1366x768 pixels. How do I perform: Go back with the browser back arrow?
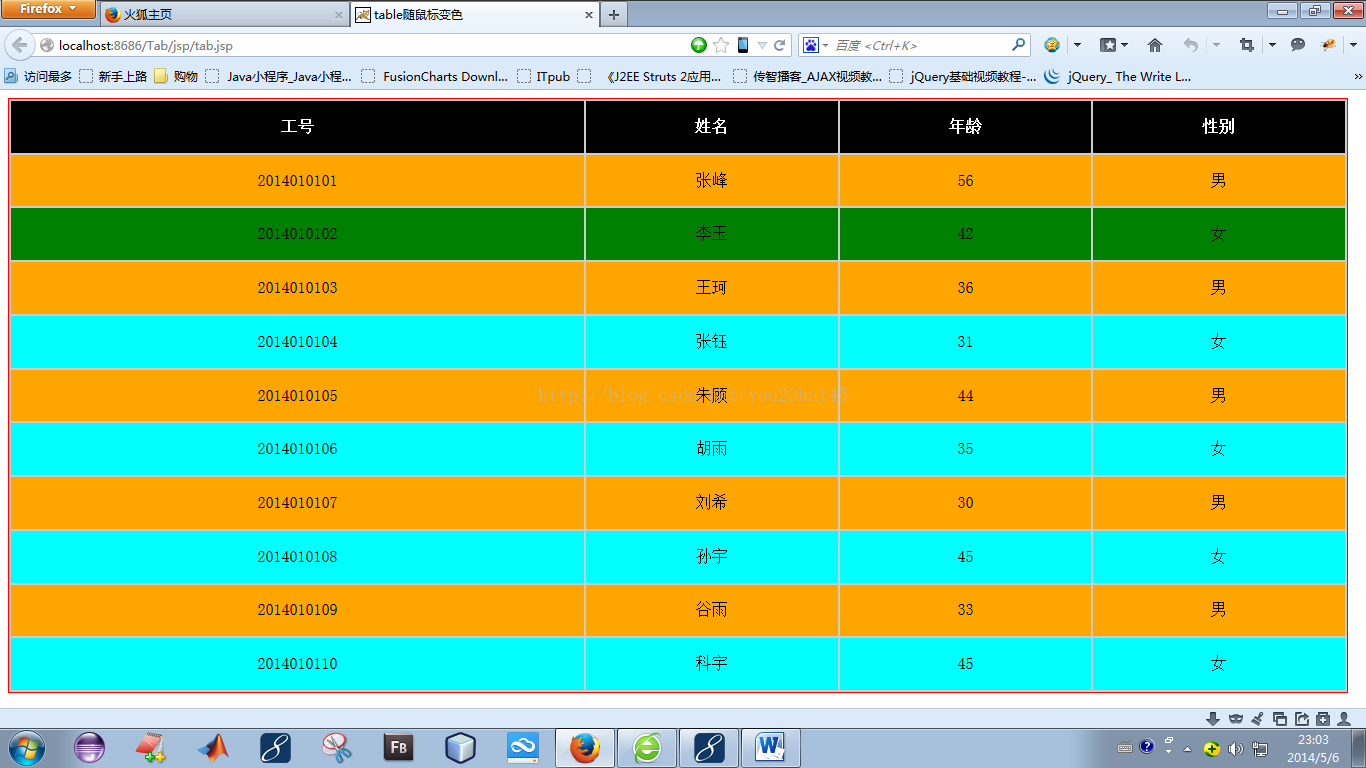(20, 45)
